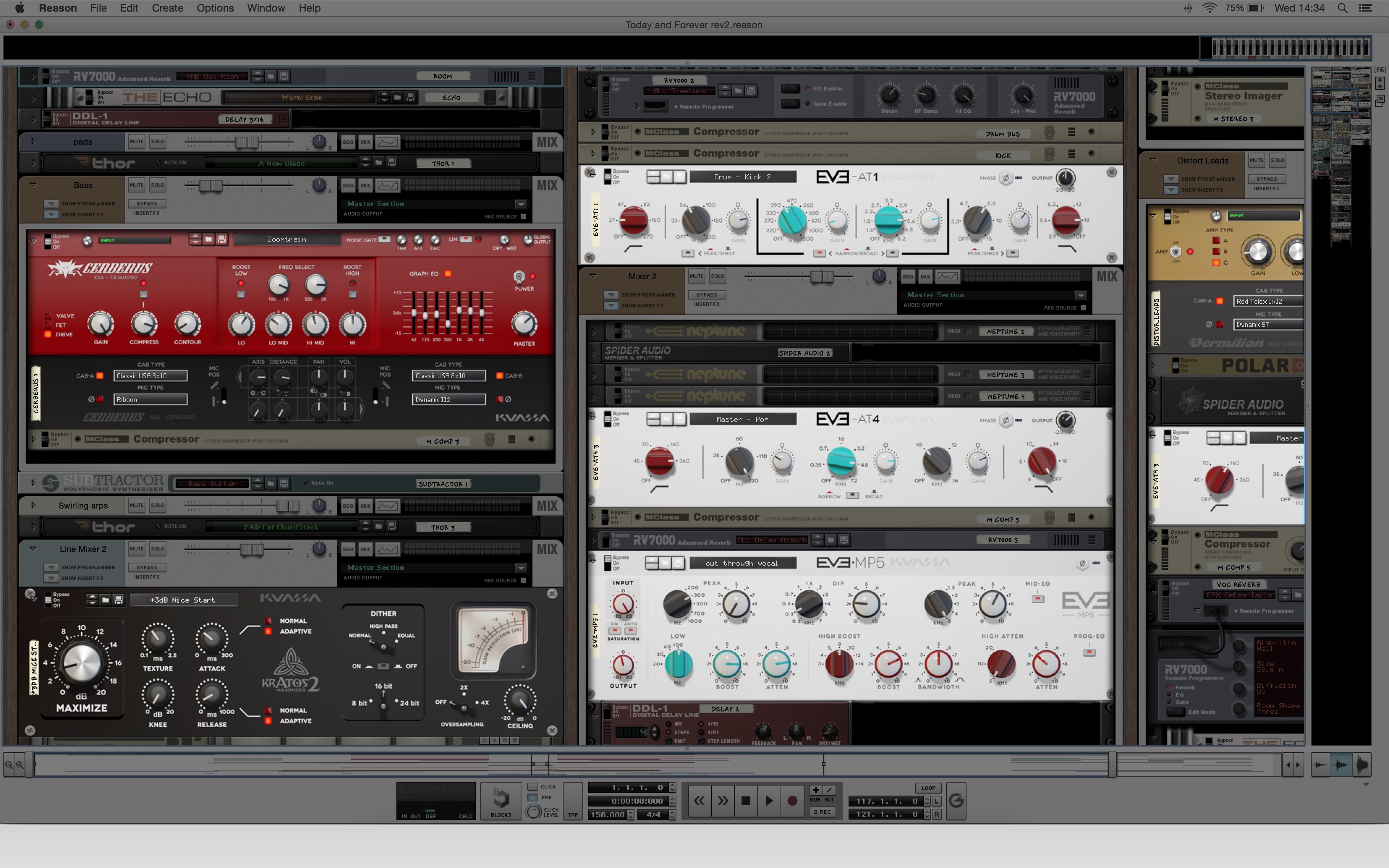This screenshot has height=868, width=1389.
Task: Click the EVE-MP5 INPUT knob
Action: pos(623,604)
